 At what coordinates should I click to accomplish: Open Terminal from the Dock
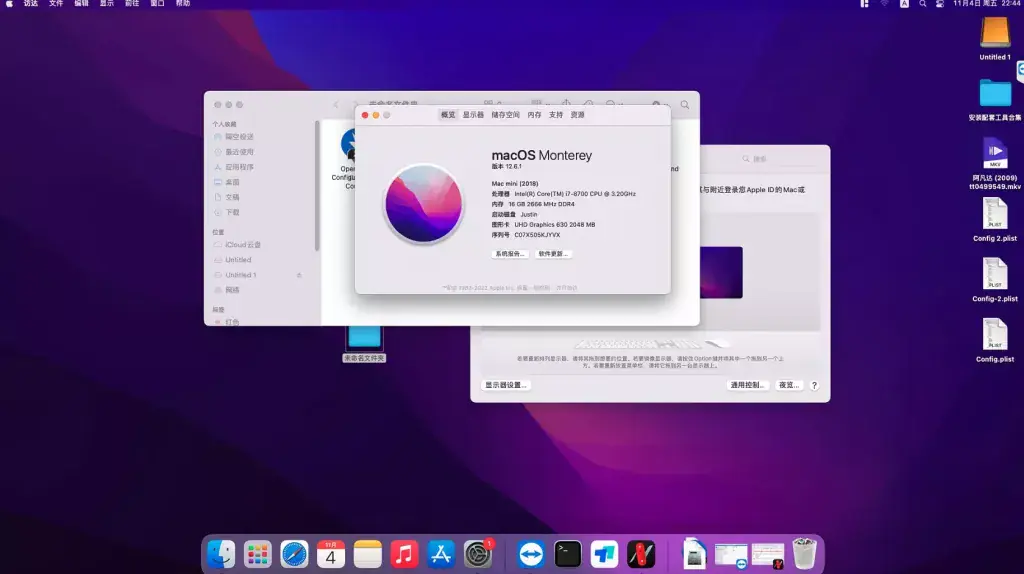point(568,554)
